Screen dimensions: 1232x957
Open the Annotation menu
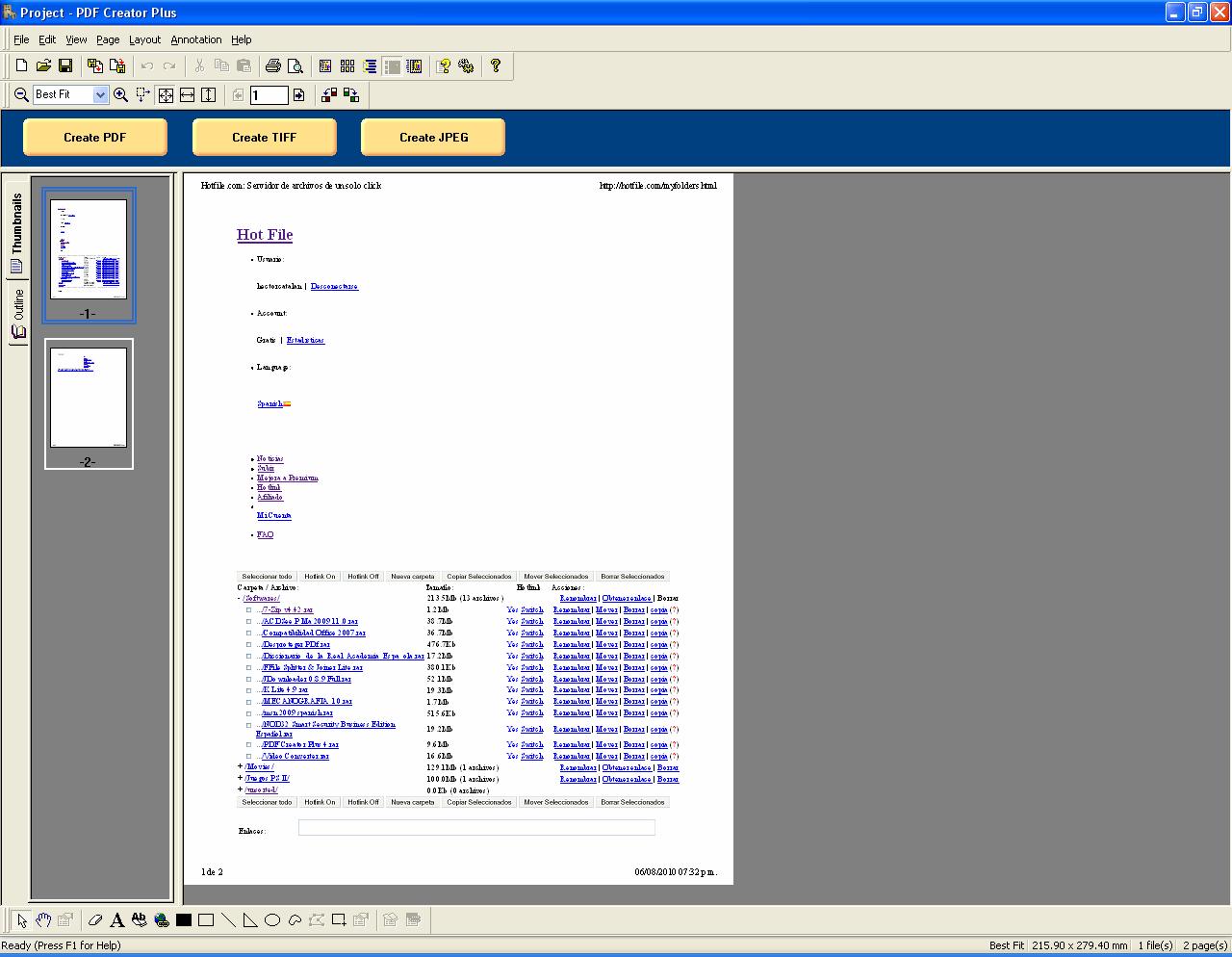[196, 39]
